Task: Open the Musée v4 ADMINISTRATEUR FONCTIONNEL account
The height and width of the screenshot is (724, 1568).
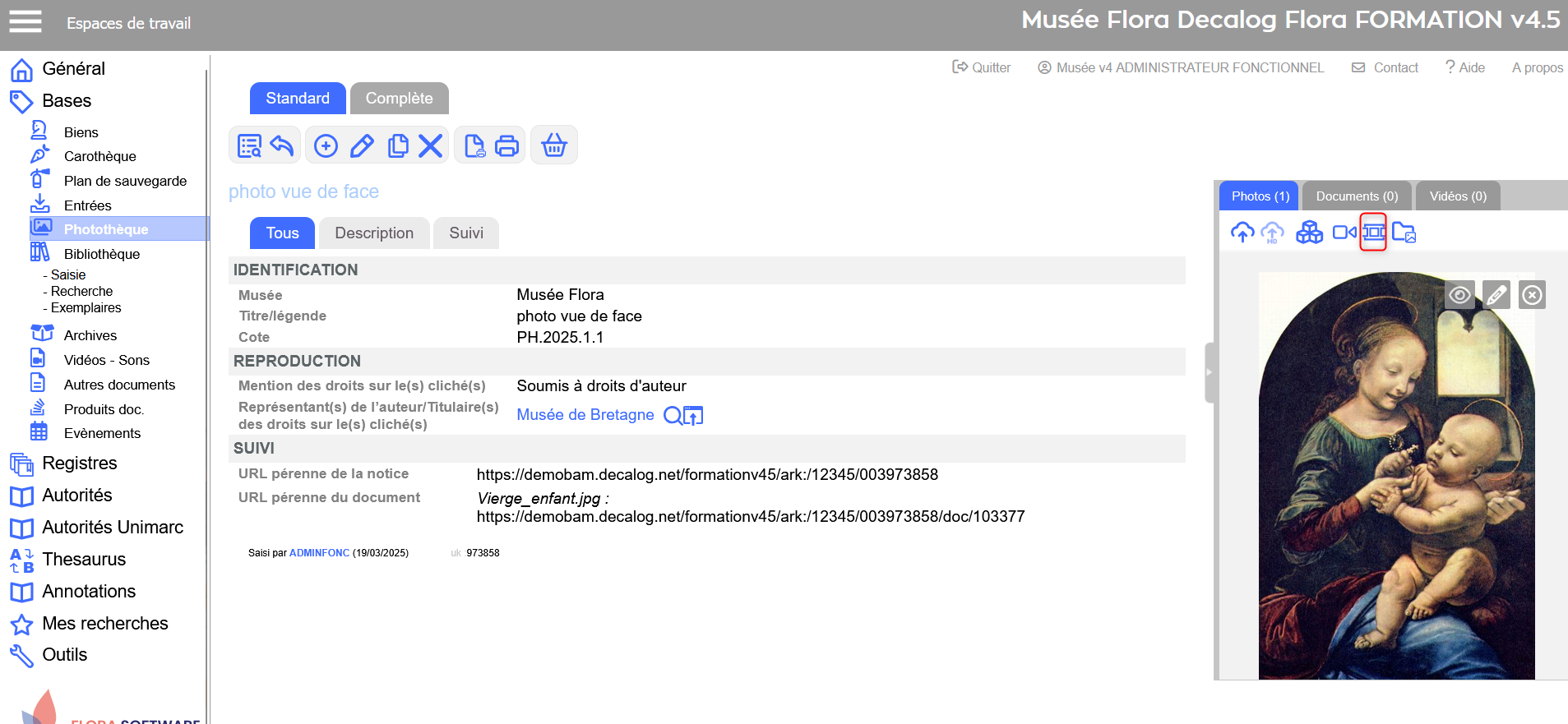Action: (1181, 67)
